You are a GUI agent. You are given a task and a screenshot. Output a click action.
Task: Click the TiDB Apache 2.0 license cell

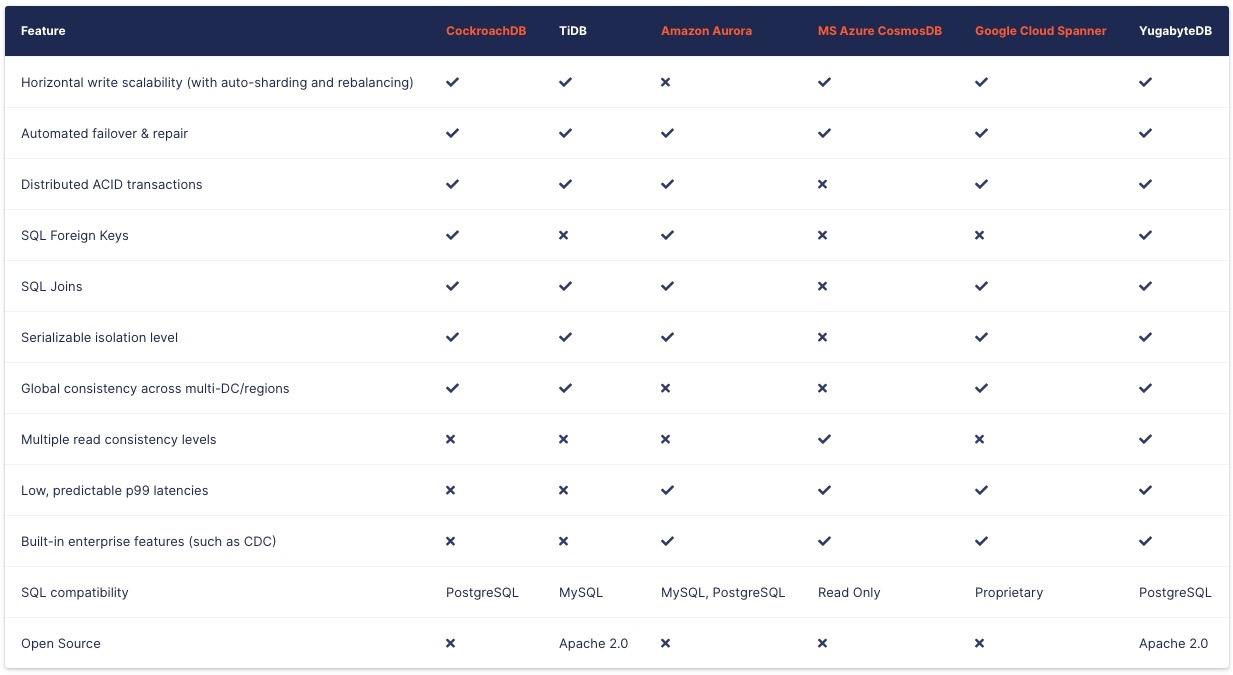pos(593,643)
